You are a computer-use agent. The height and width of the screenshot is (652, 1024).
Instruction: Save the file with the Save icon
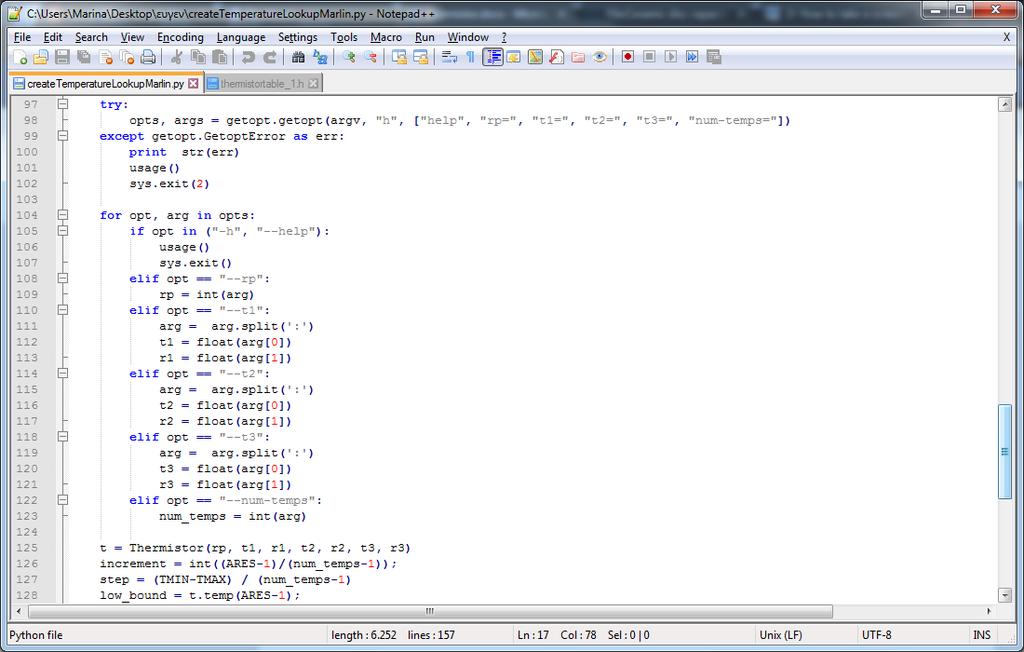pyautogui.click(x=62, y=57)
